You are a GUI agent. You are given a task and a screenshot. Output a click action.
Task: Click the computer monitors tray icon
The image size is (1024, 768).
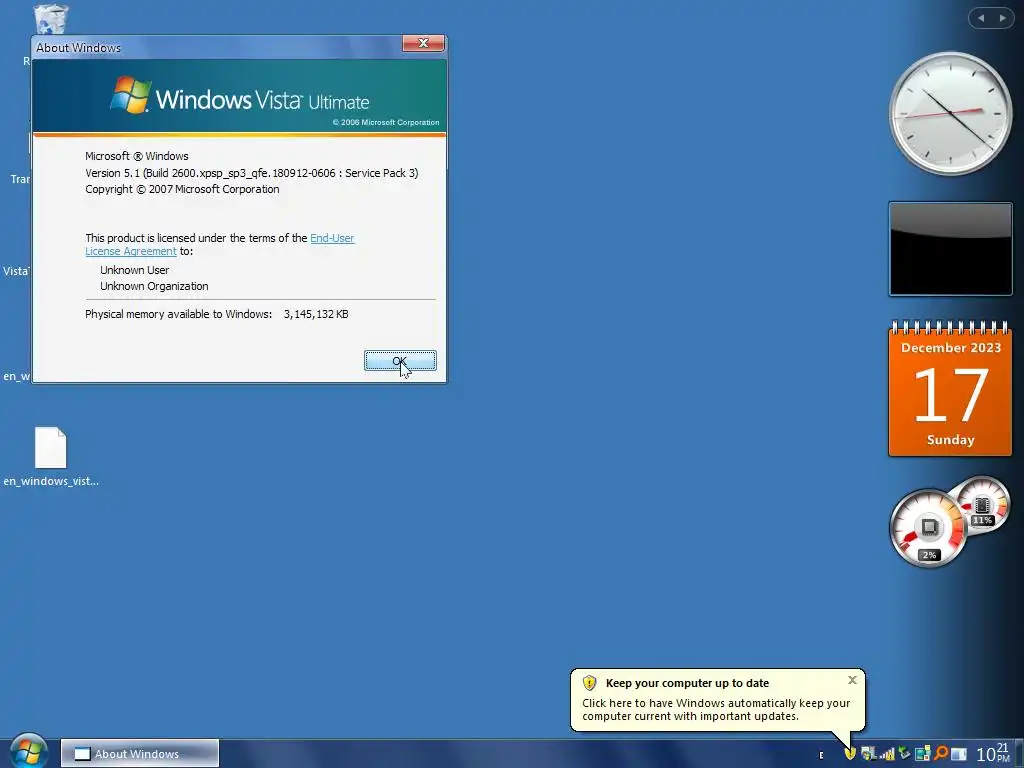click(x=869, y=753)
